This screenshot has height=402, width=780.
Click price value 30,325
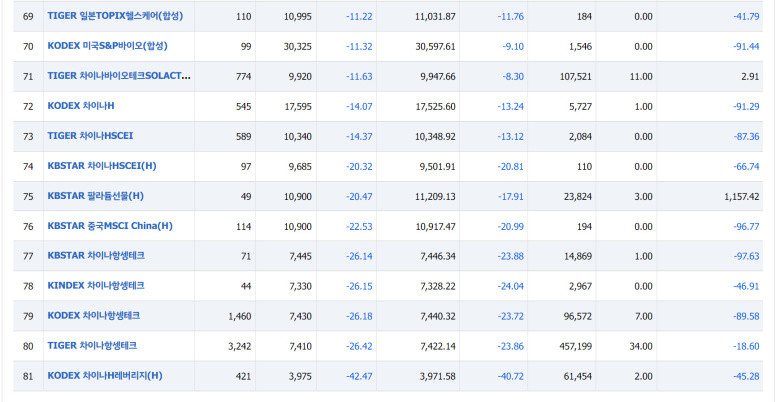298,46
